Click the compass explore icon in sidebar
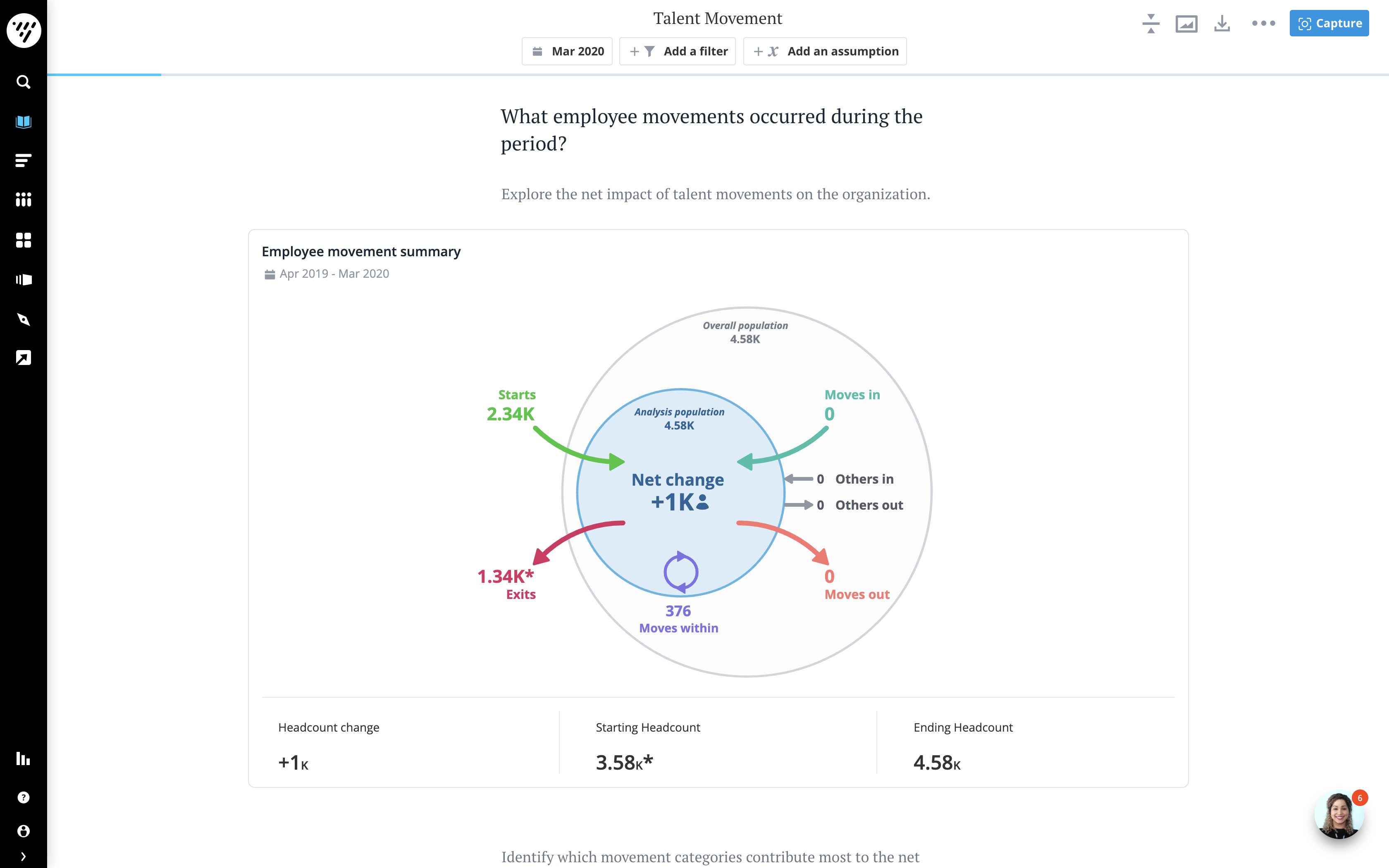The height and width of the screenshot is (868, 1389). tap(23, 319)
